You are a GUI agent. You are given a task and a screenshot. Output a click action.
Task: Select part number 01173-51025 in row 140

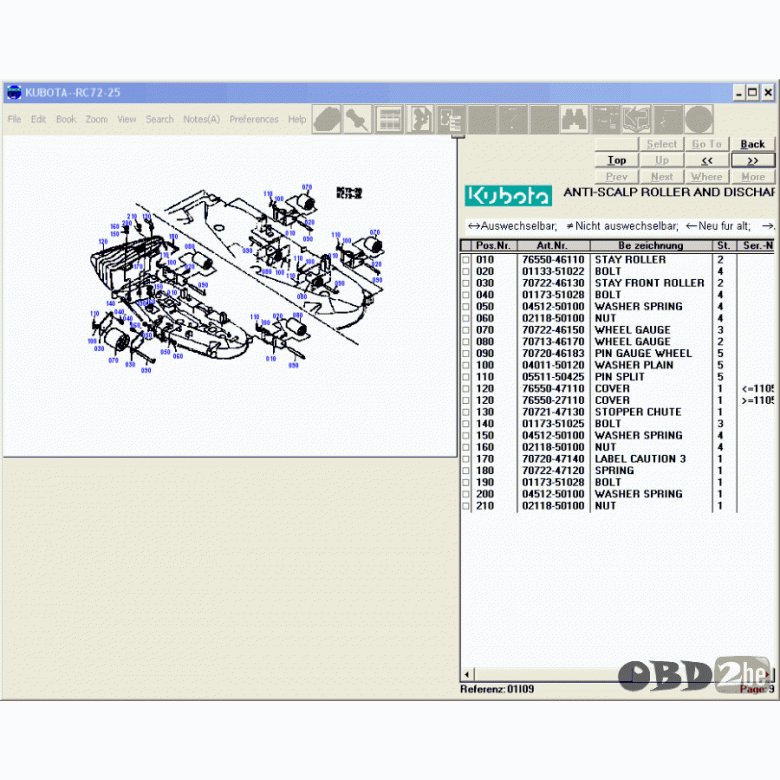(553, 424)
